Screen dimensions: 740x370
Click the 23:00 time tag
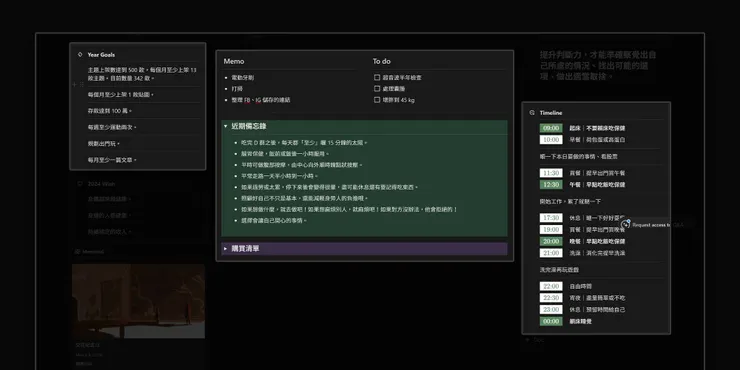(x=551, y=310)
